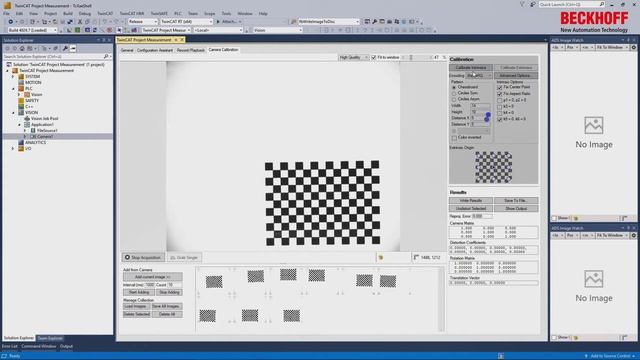Click the green Activate Configuration toolbar icon
The height and width of the screenshot is (360, 640).
point(78,30)
